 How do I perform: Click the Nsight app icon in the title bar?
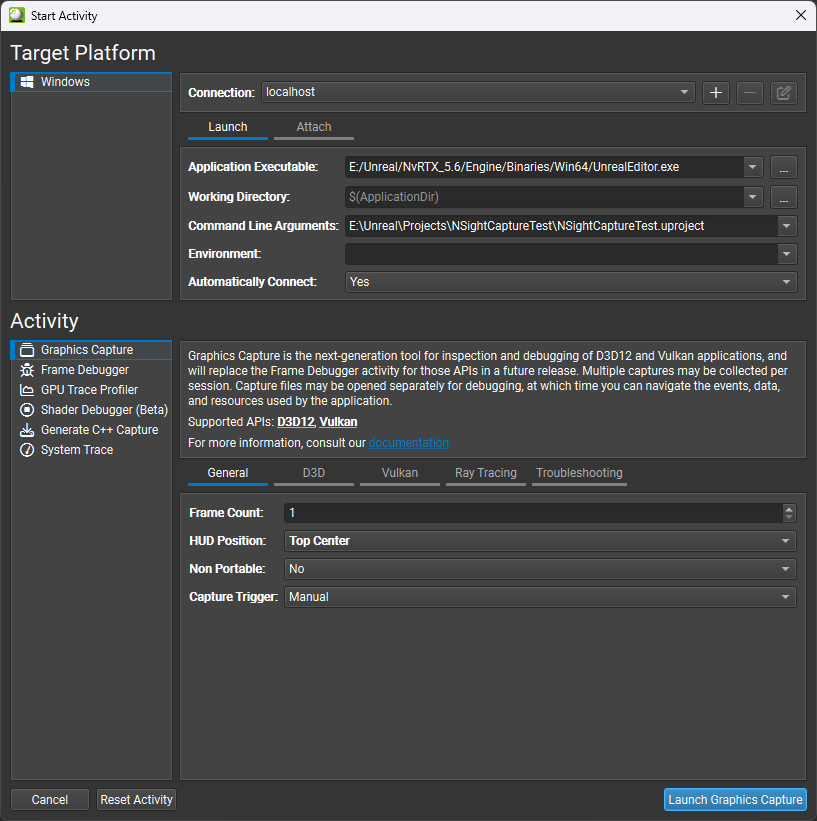[17, 15]
